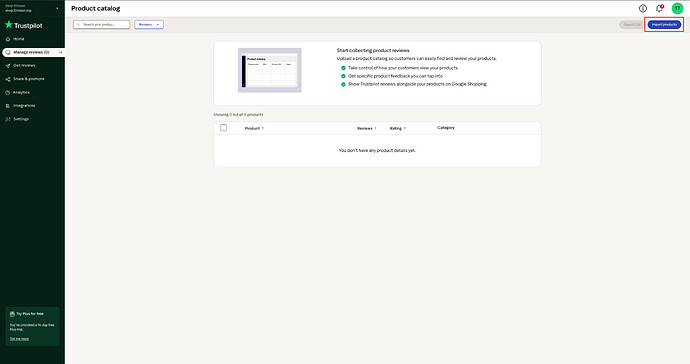Click the Product catalog page title
The height and width of the screenshot is (364, 690).
(95, 8)
